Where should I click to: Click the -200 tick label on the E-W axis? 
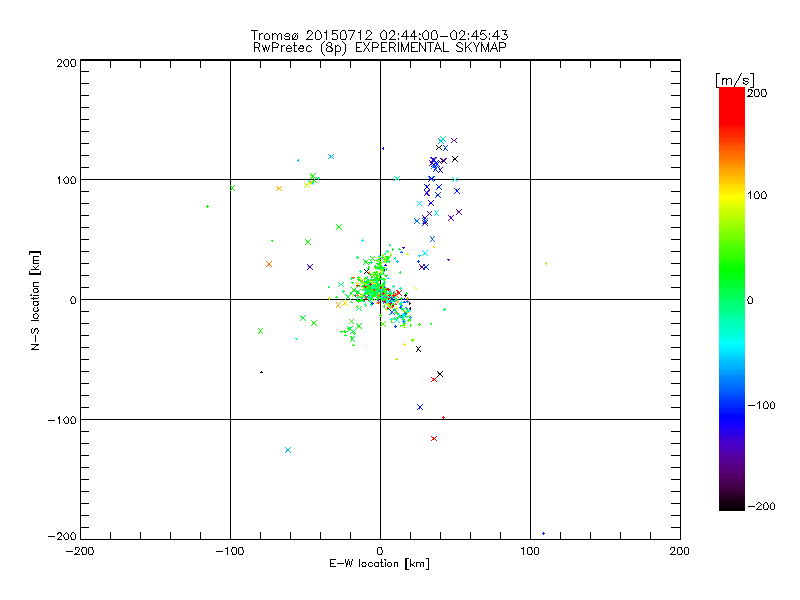click(x=80, y=551)
